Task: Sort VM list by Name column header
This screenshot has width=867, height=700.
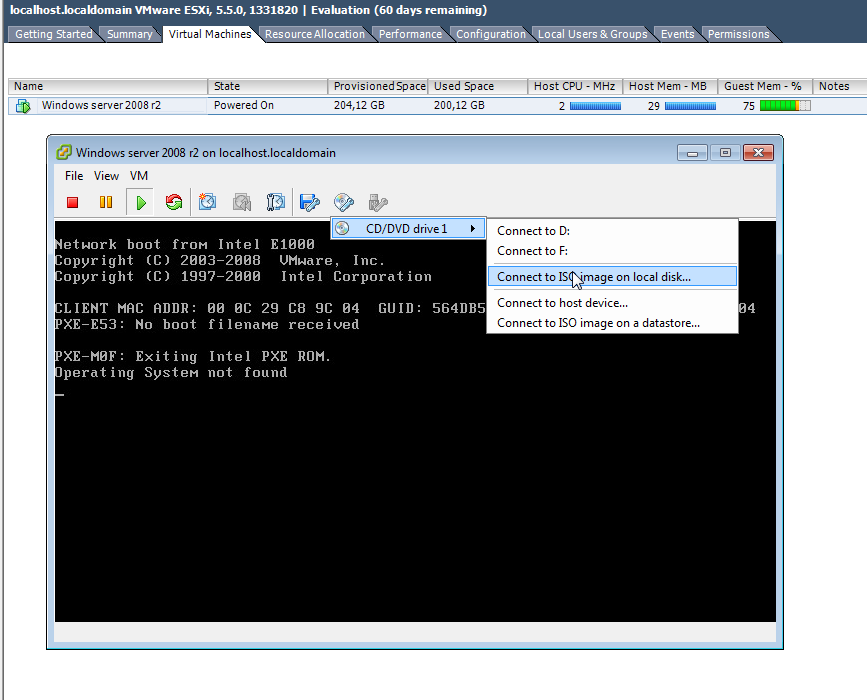Action: [108, 86]
